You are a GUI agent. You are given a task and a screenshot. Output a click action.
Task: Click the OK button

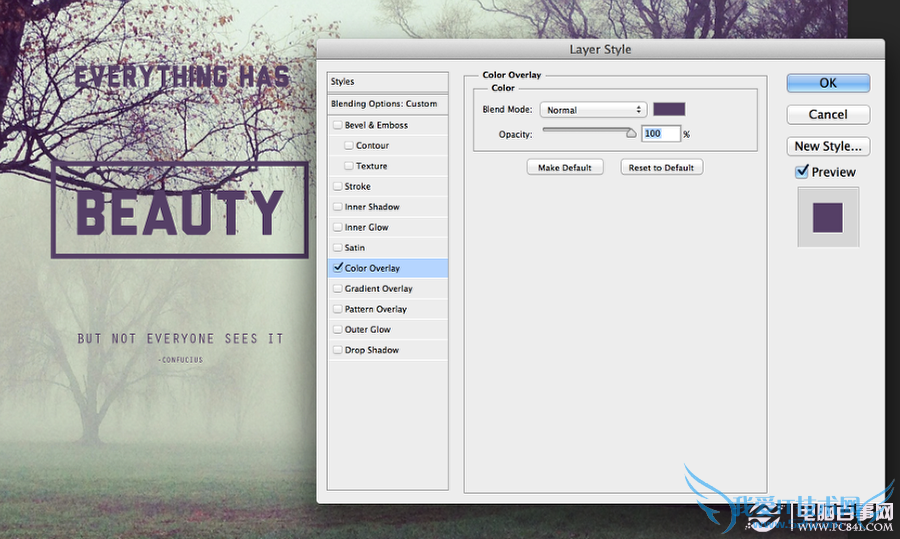click(x=828, y=83)
